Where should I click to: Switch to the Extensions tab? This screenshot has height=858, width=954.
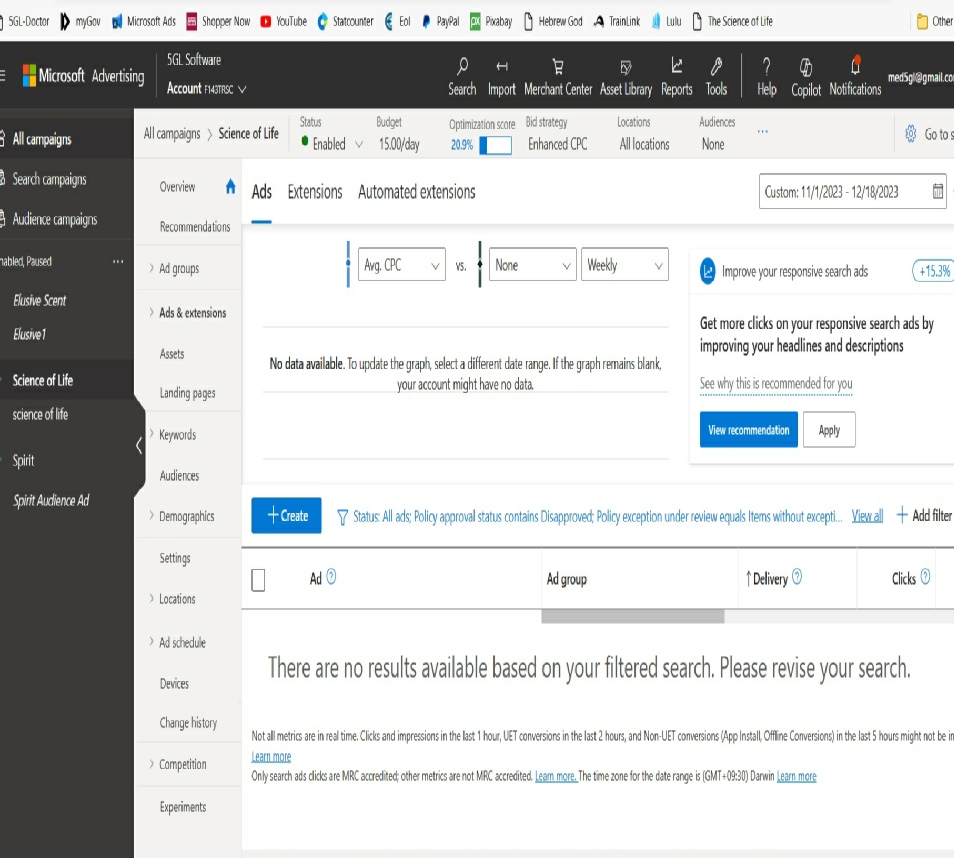point(315,192)
